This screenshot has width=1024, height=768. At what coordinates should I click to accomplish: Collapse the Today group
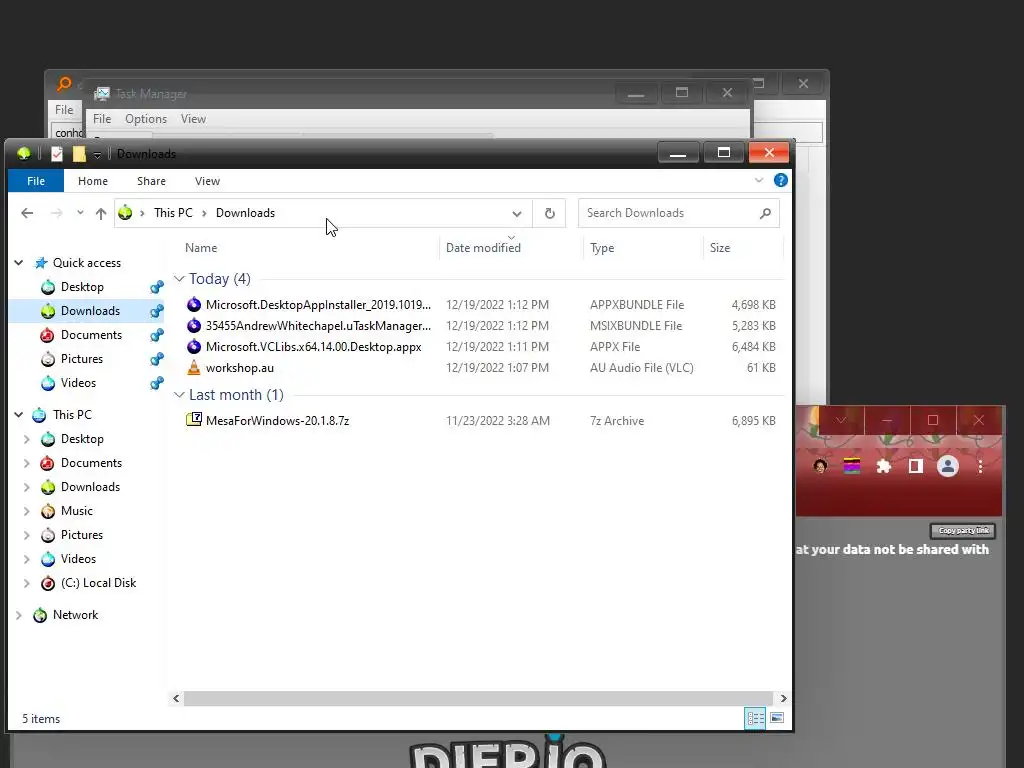[179, 279]
